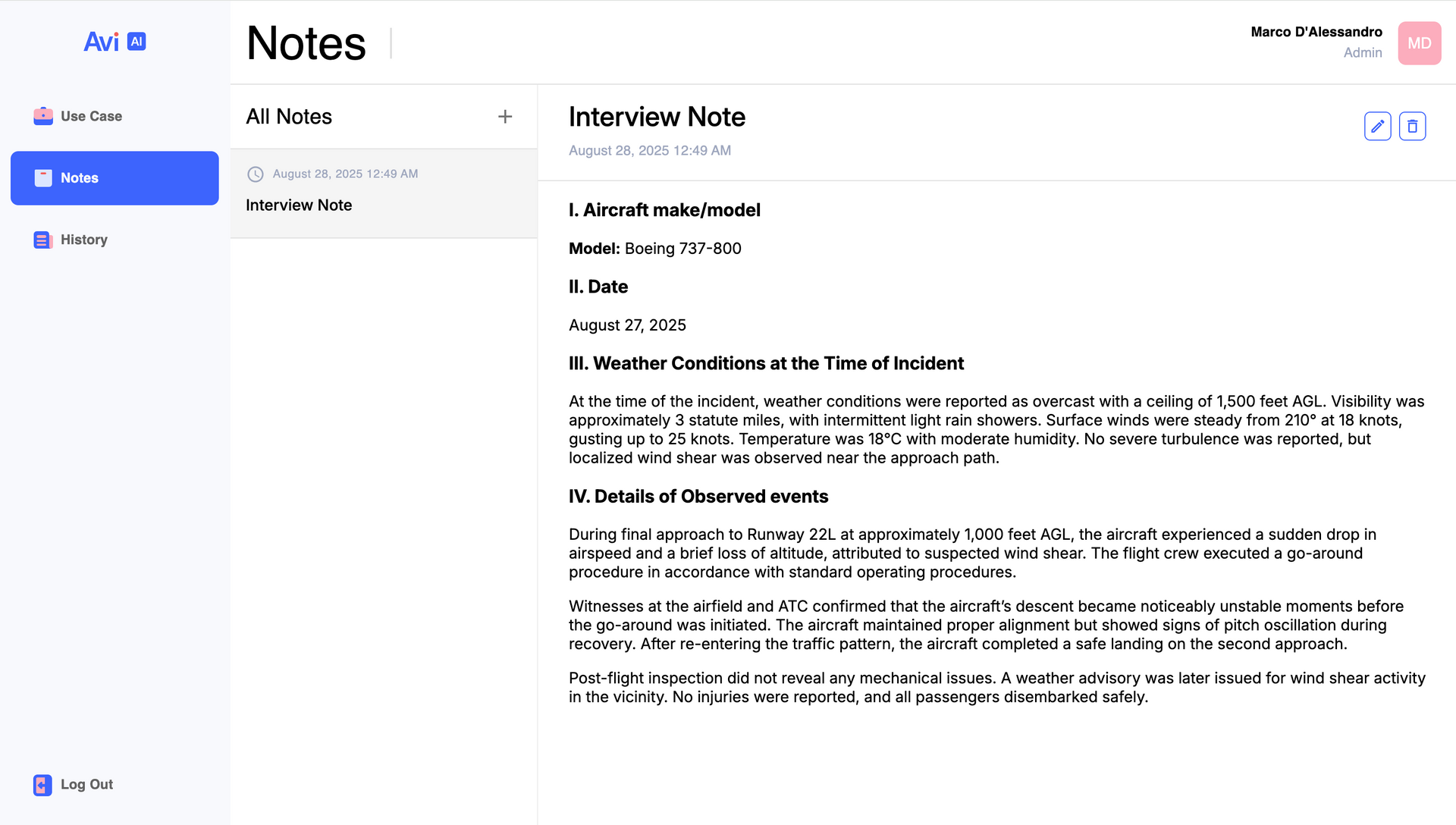Delete the Interview Note using the trash icon
The height and width of the screenshot is (825, 1456).
1412,126
